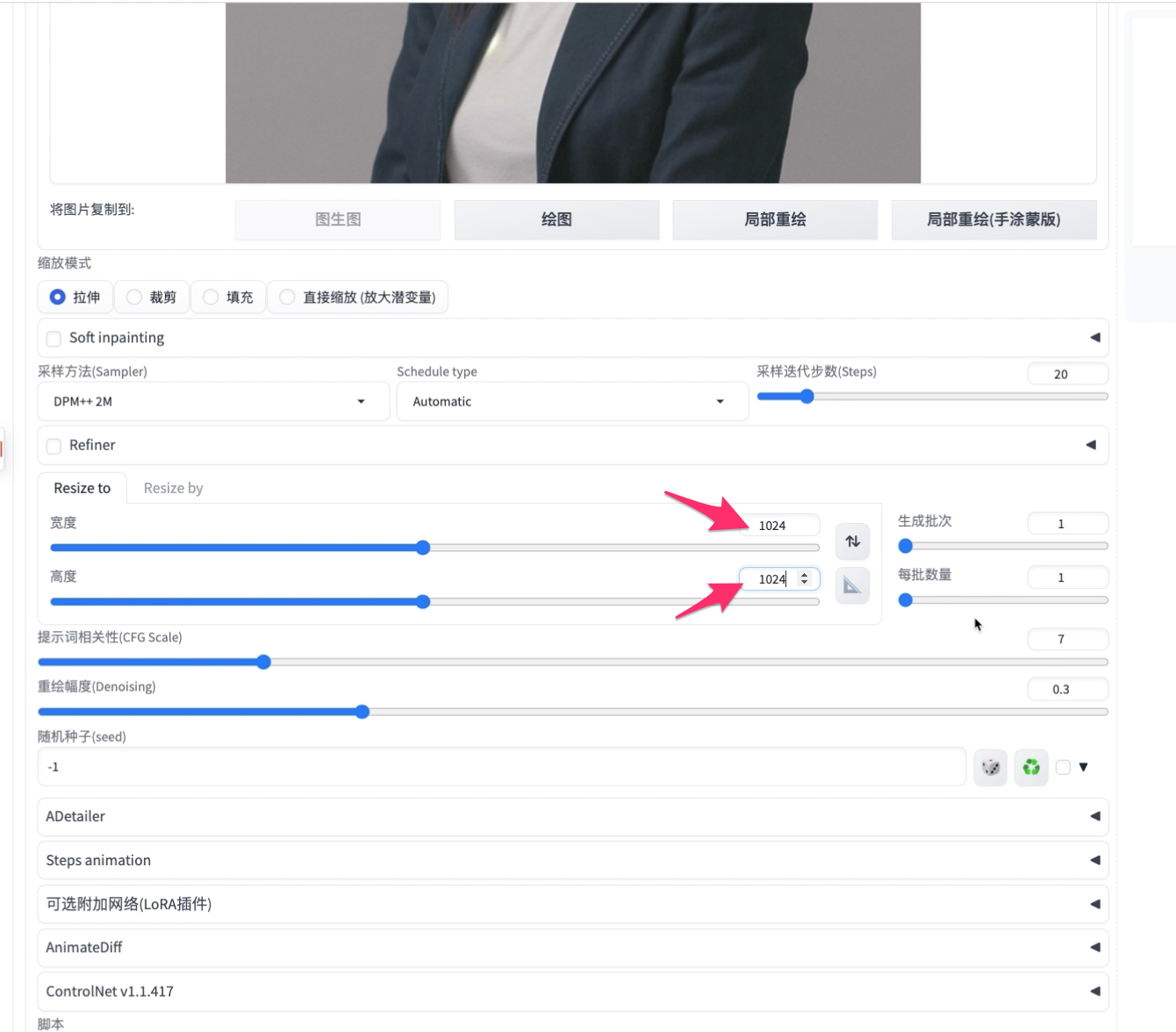
Task: Switch to the Resize to tab
Action: coord(82,488)
